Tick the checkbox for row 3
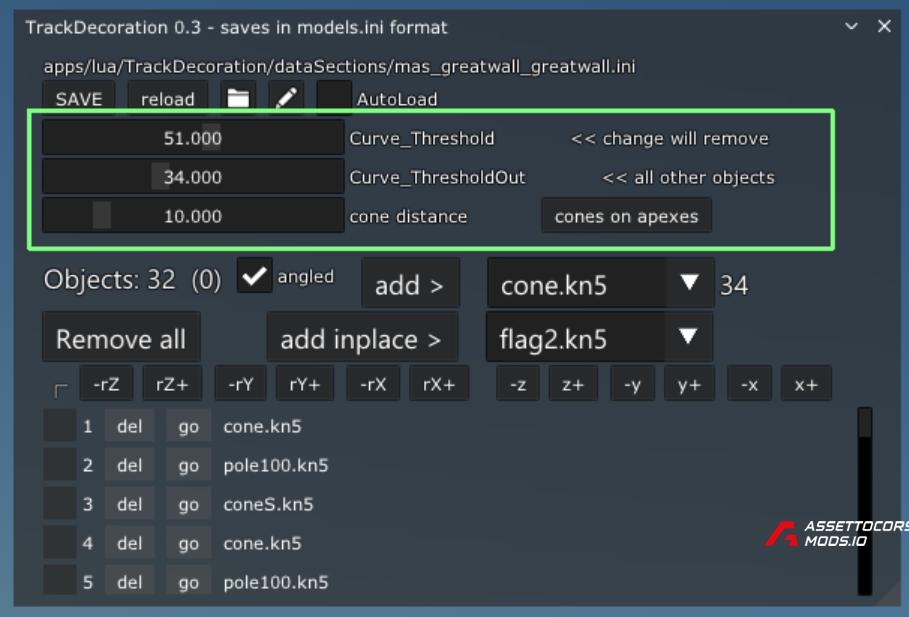909x617 pixels. (x=60, y=504)
